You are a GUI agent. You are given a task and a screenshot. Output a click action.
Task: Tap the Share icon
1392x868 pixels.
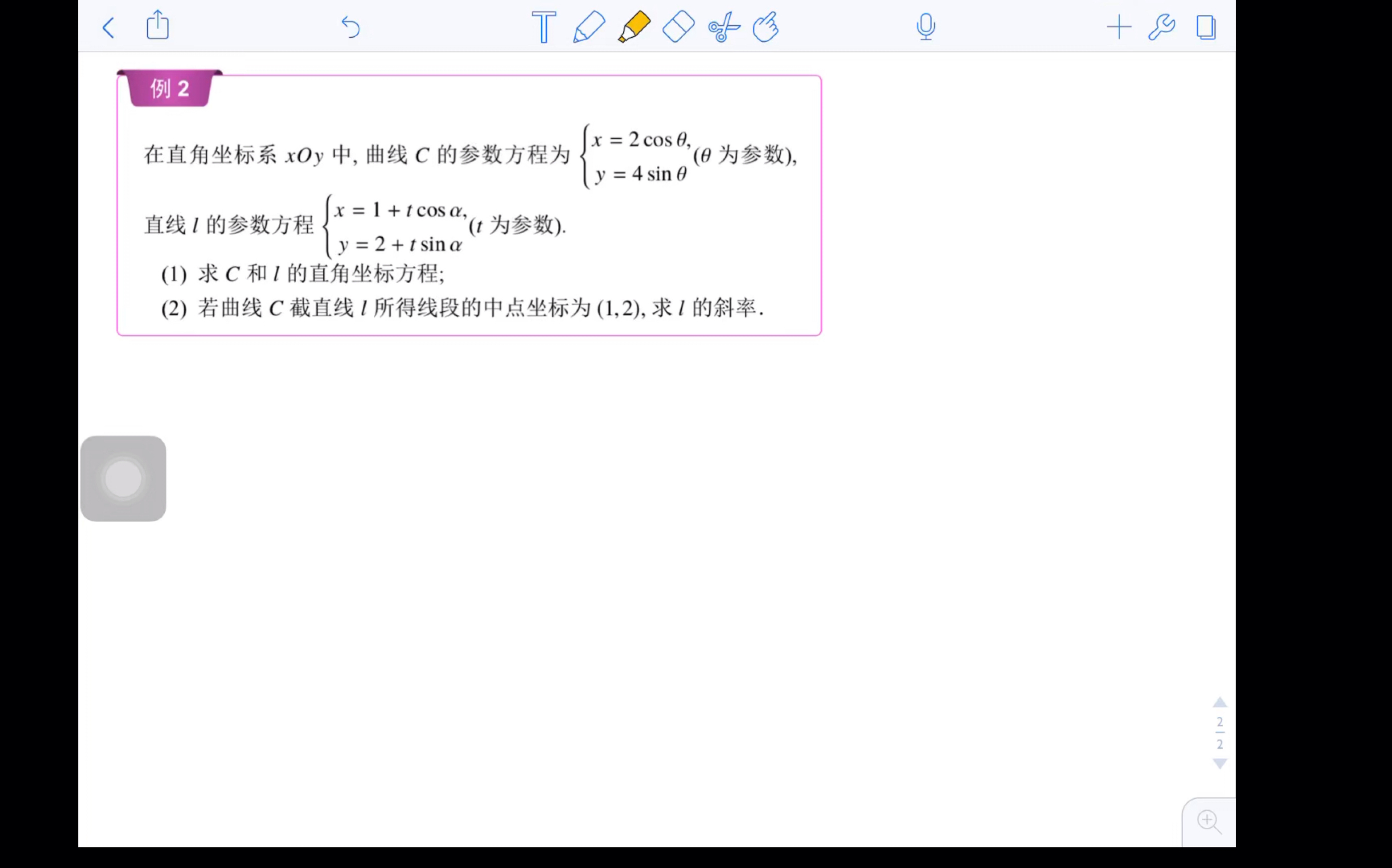point(157,26)
